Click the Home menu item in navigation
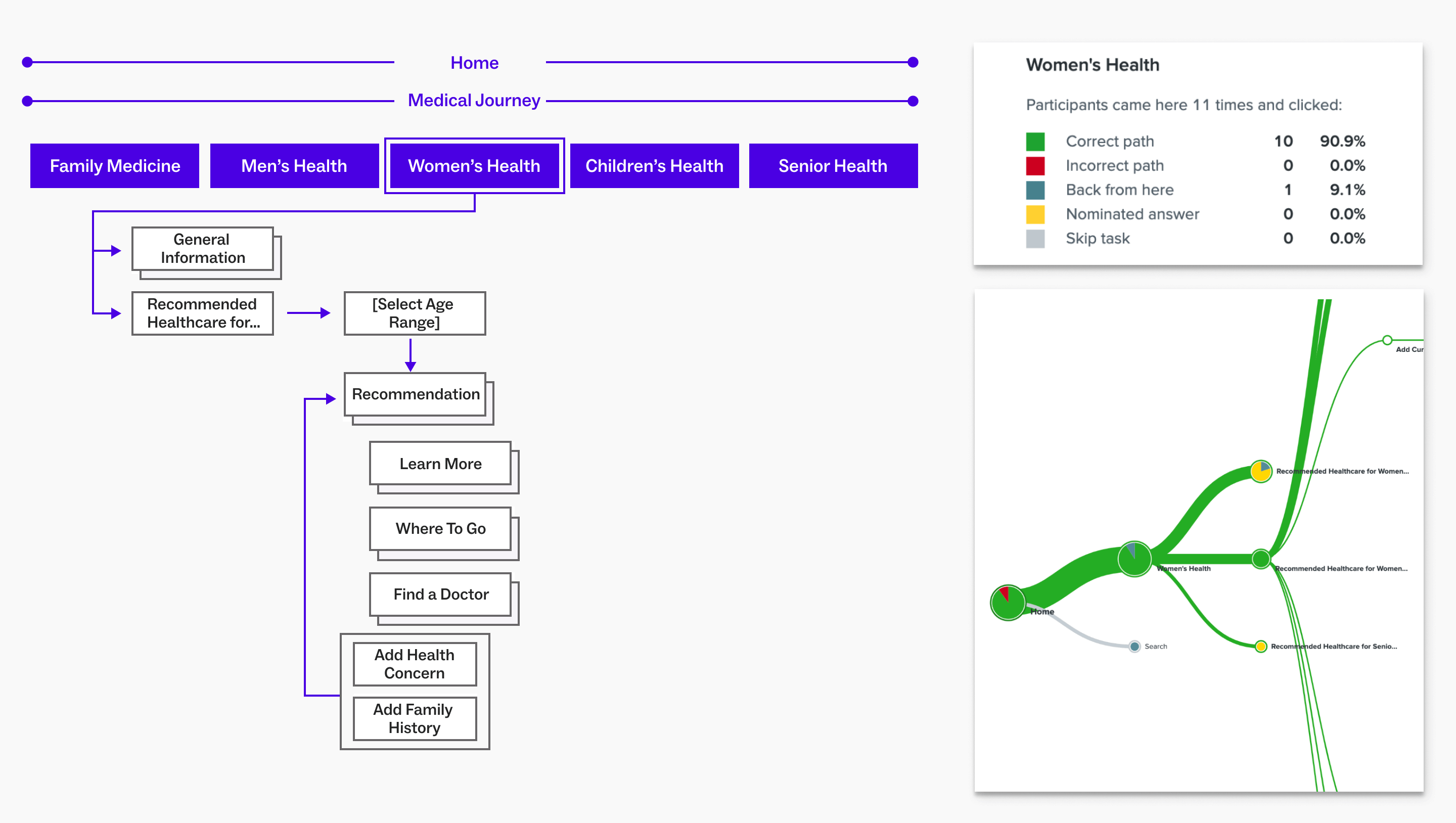Viewport: 1456px width, 823px height. pyautogui.click(x=473, y=63)
